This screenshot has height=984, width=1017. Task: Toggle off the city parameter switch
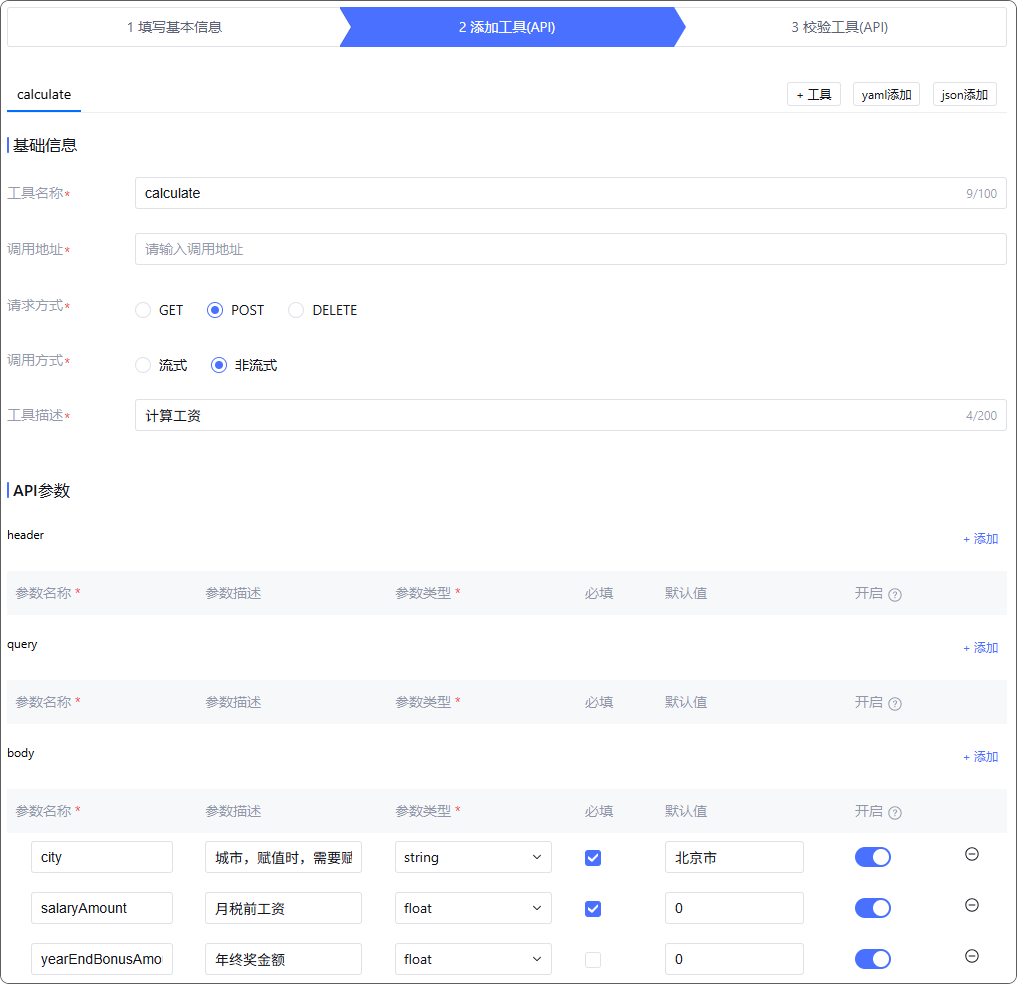click(x=872, y=857)
